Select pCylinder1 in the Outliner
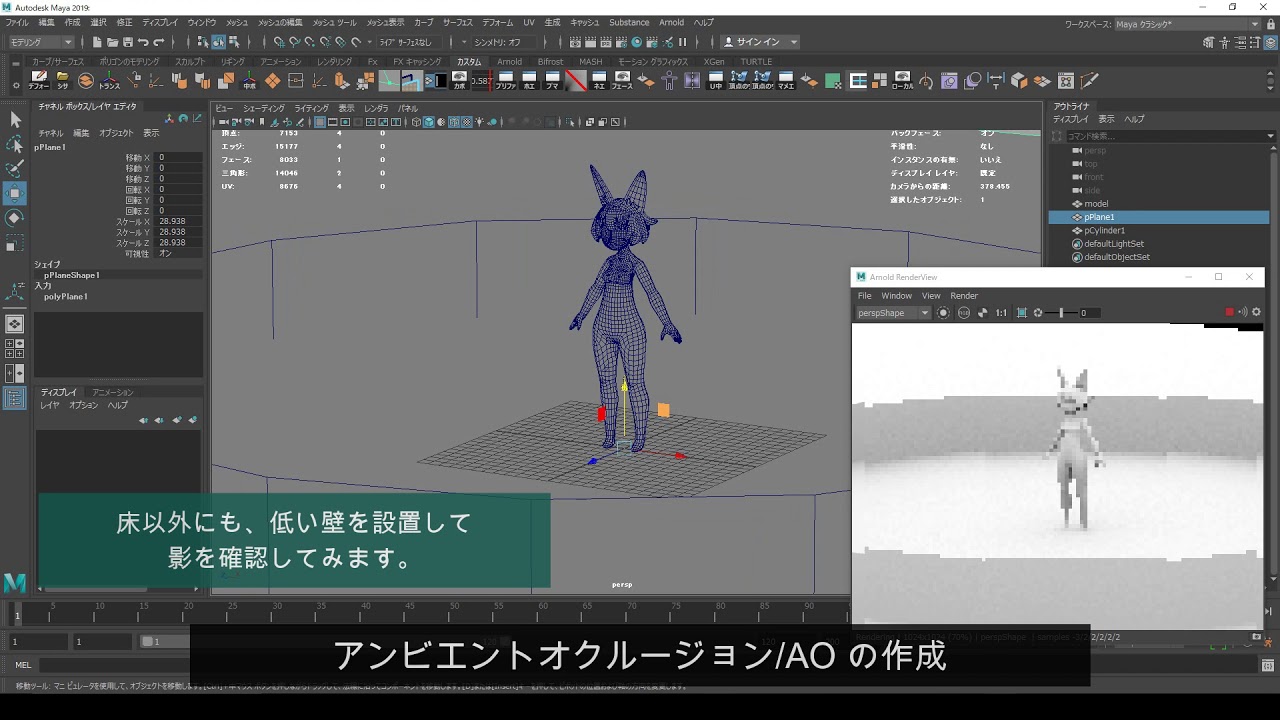This screenshot has width=1280, height=720. (x=1104, y=230)
